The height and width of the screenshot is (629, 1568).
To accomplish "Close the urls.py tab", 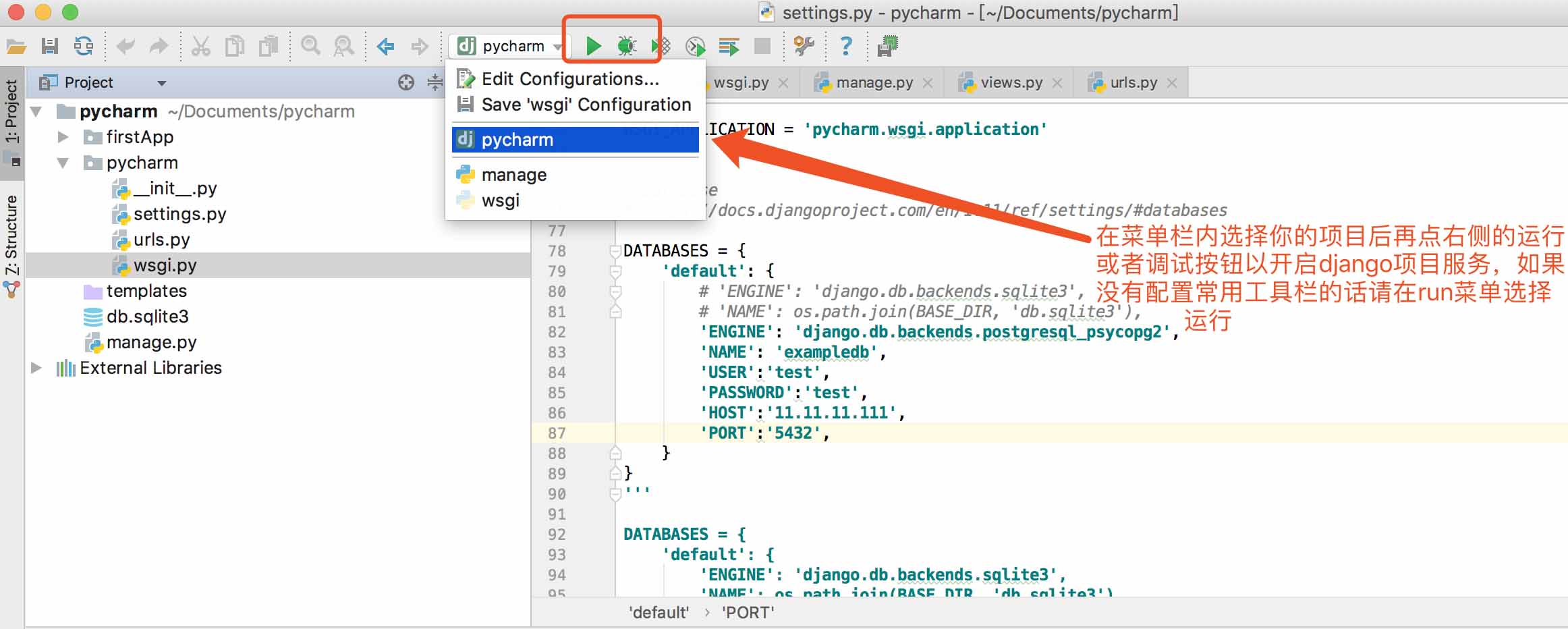I will 1172,83.
